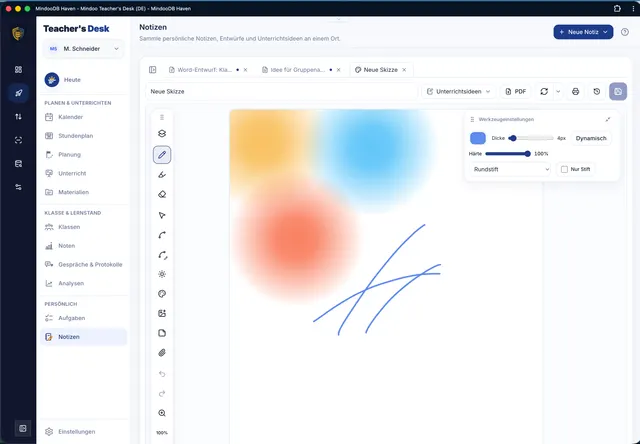This screenshot has width=640, height=444.
Task: Open the version history clock icon
Action: [x=597, y=91]
